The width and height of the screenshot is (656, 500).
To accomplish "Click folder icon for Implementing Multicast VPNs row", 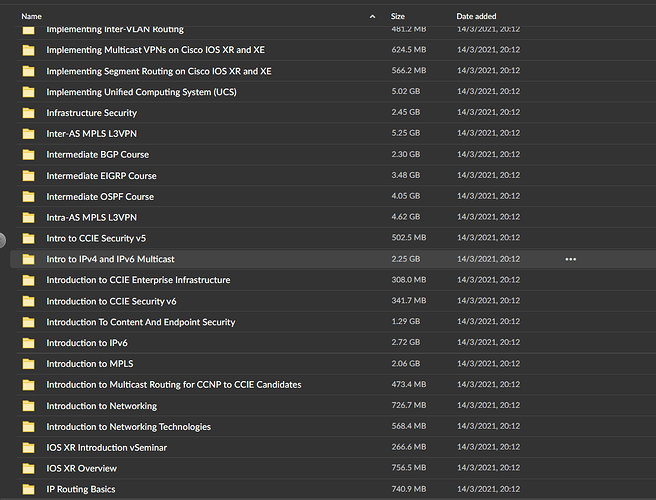I will 28,50.
